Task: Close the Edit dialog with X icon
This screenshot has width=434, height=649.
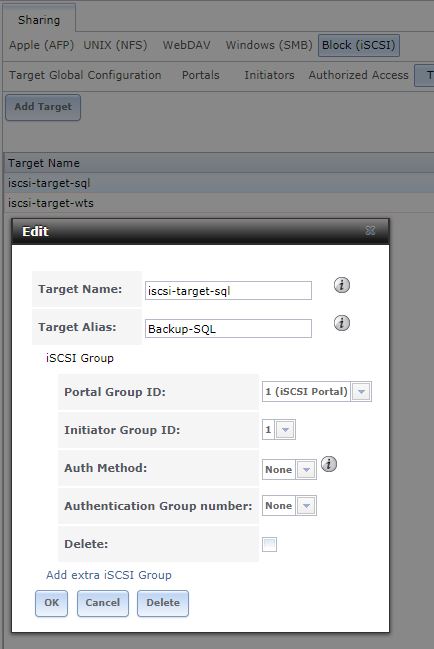Action: 370,231
